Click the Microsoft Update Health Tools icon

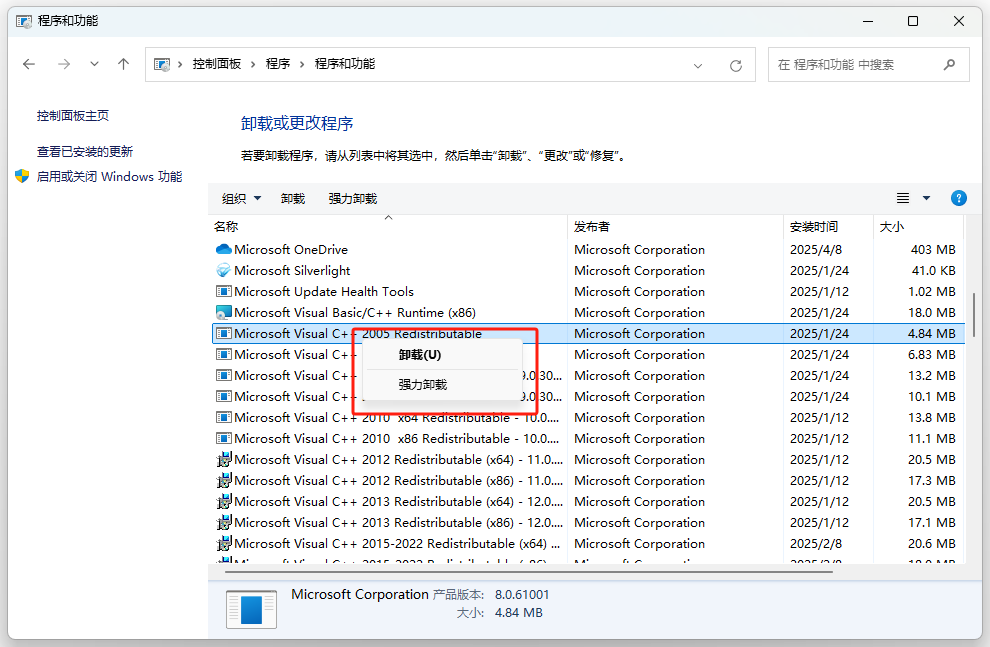pos(224,292)
